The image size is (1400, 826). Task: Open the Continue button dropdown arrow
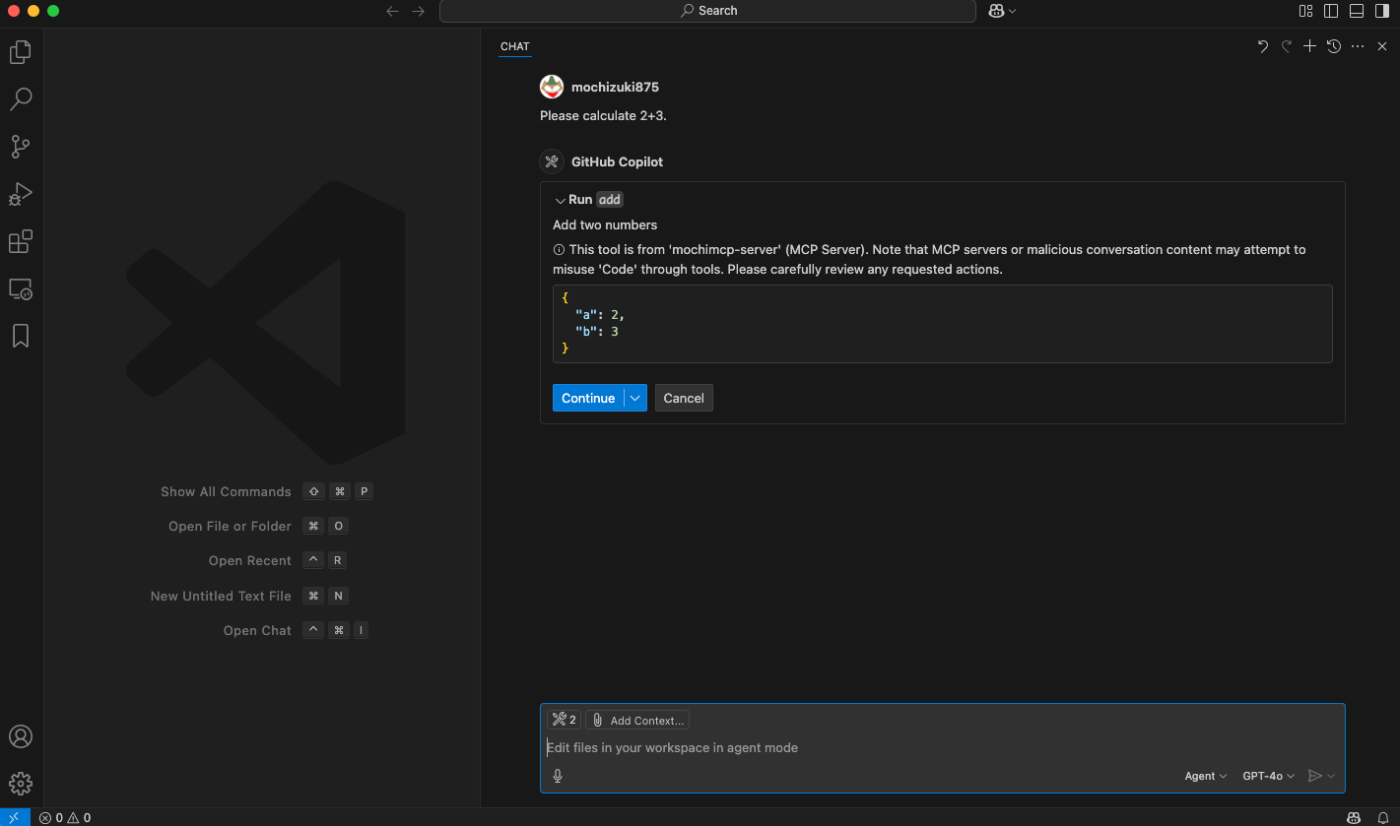coord(635,398)
